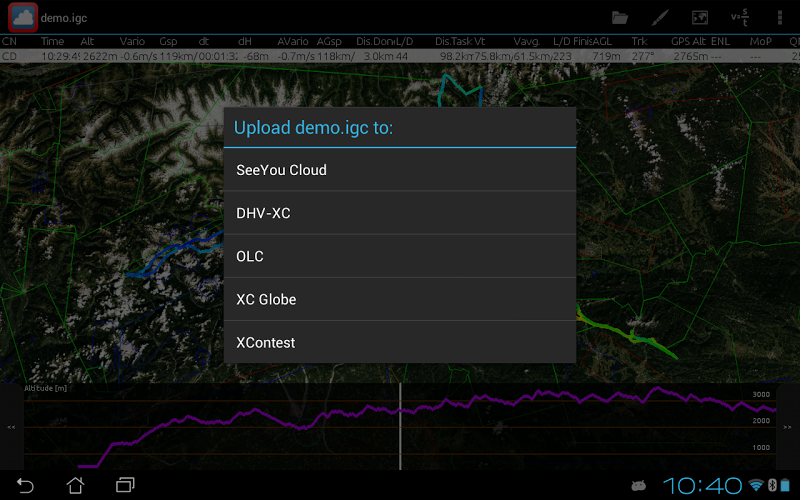Open recent apps switcher
Viewport: 800px width, 500px height.
[x=125, y=485]
